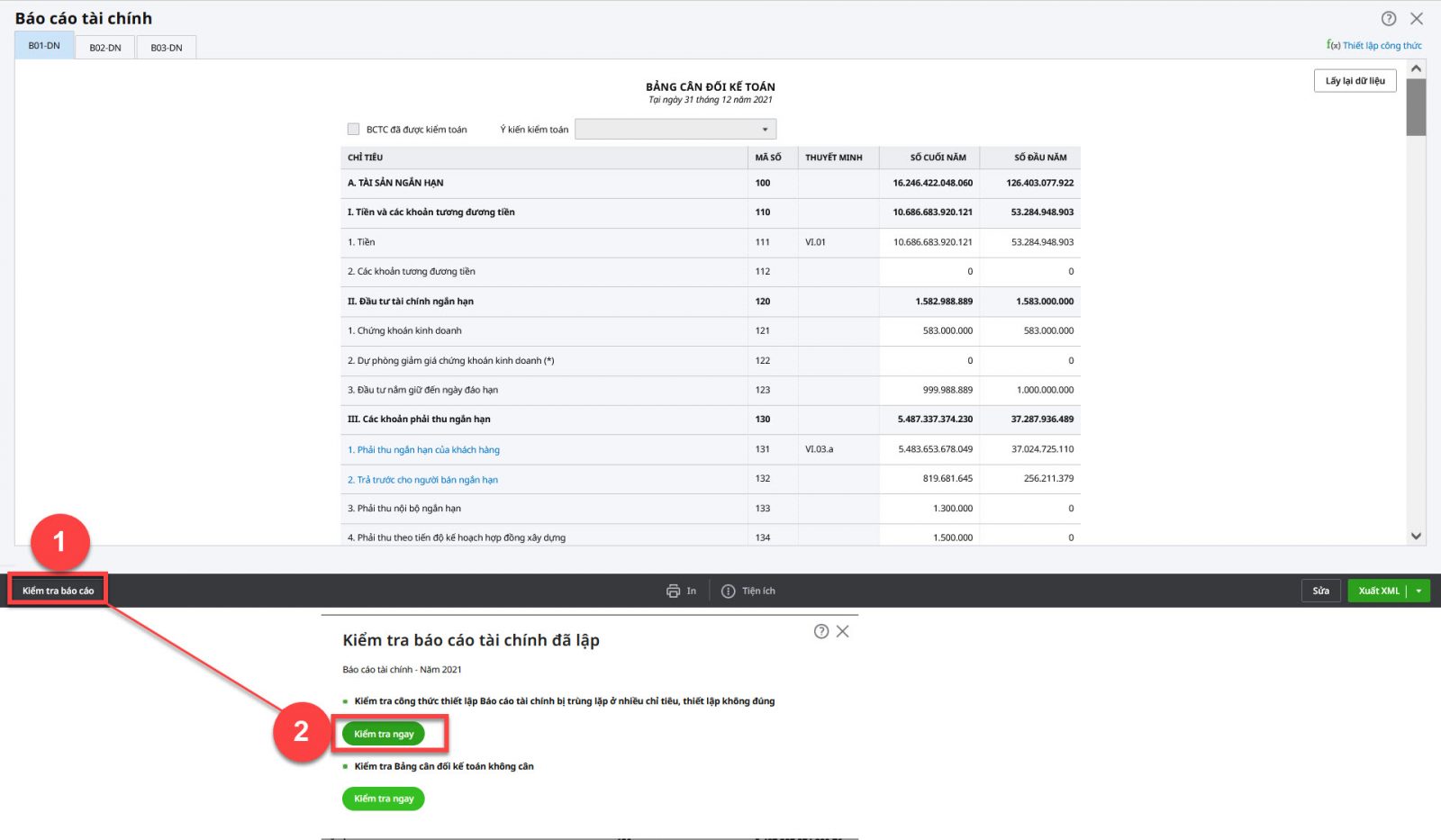
Task: Open Phải thu ngắn hạn của khách hàng link
Action: click(x=423, y=450)
